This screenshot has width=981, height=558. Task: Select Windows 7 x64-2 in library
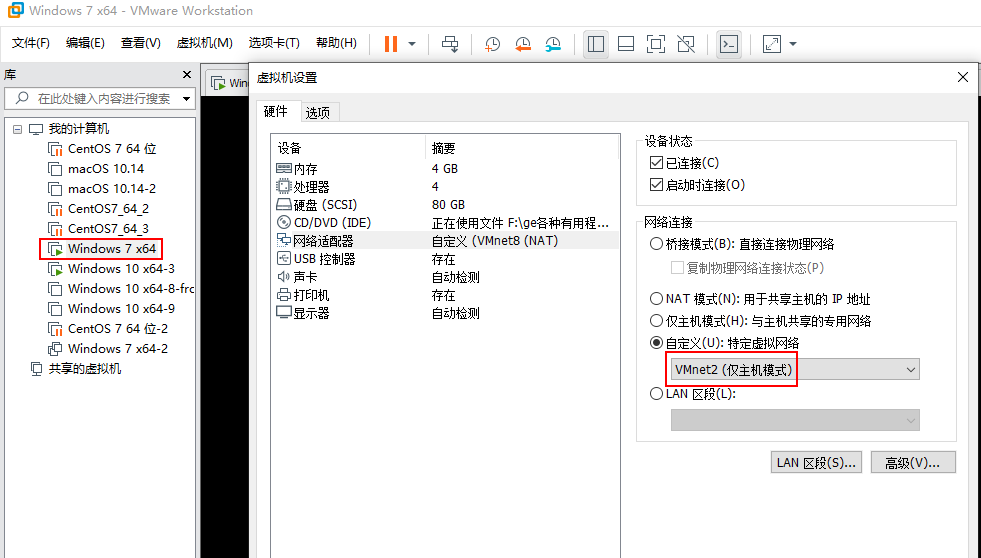click(x=108, y=349)
